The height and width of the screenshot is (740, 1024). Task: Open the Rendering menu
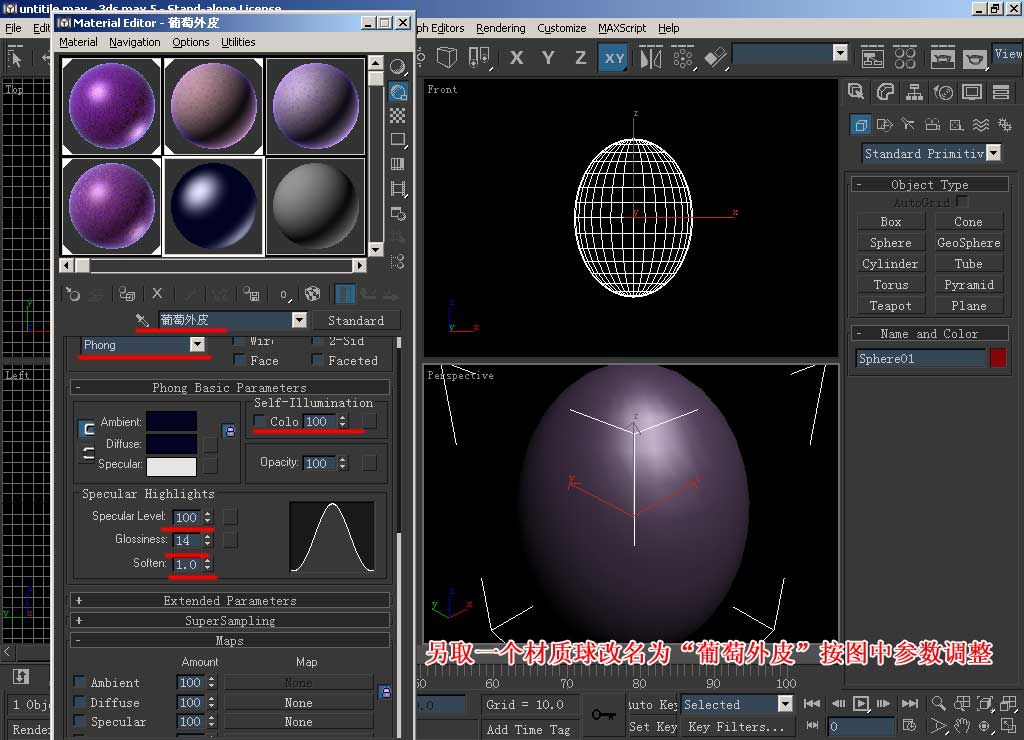(500, 28)
